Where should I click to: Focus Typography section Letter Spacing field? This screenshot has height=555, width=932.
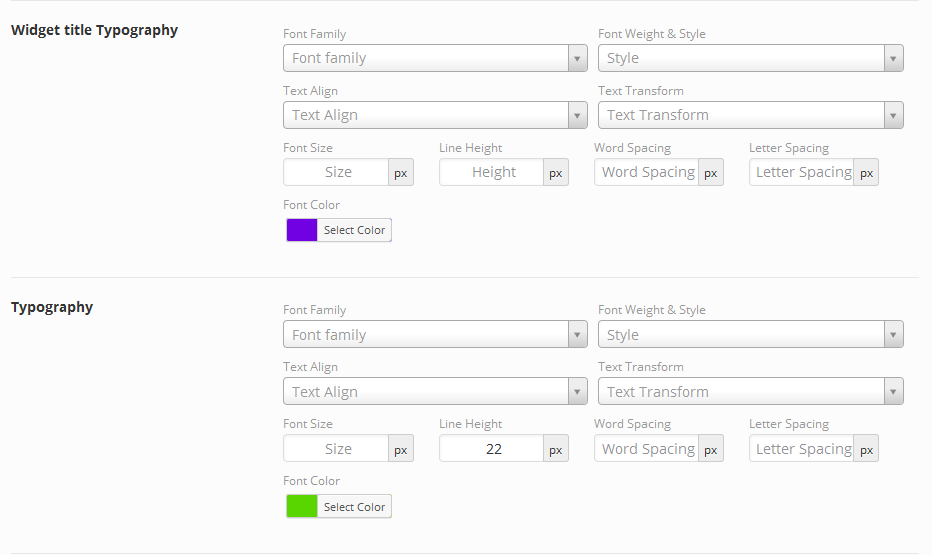click(802, 449)
